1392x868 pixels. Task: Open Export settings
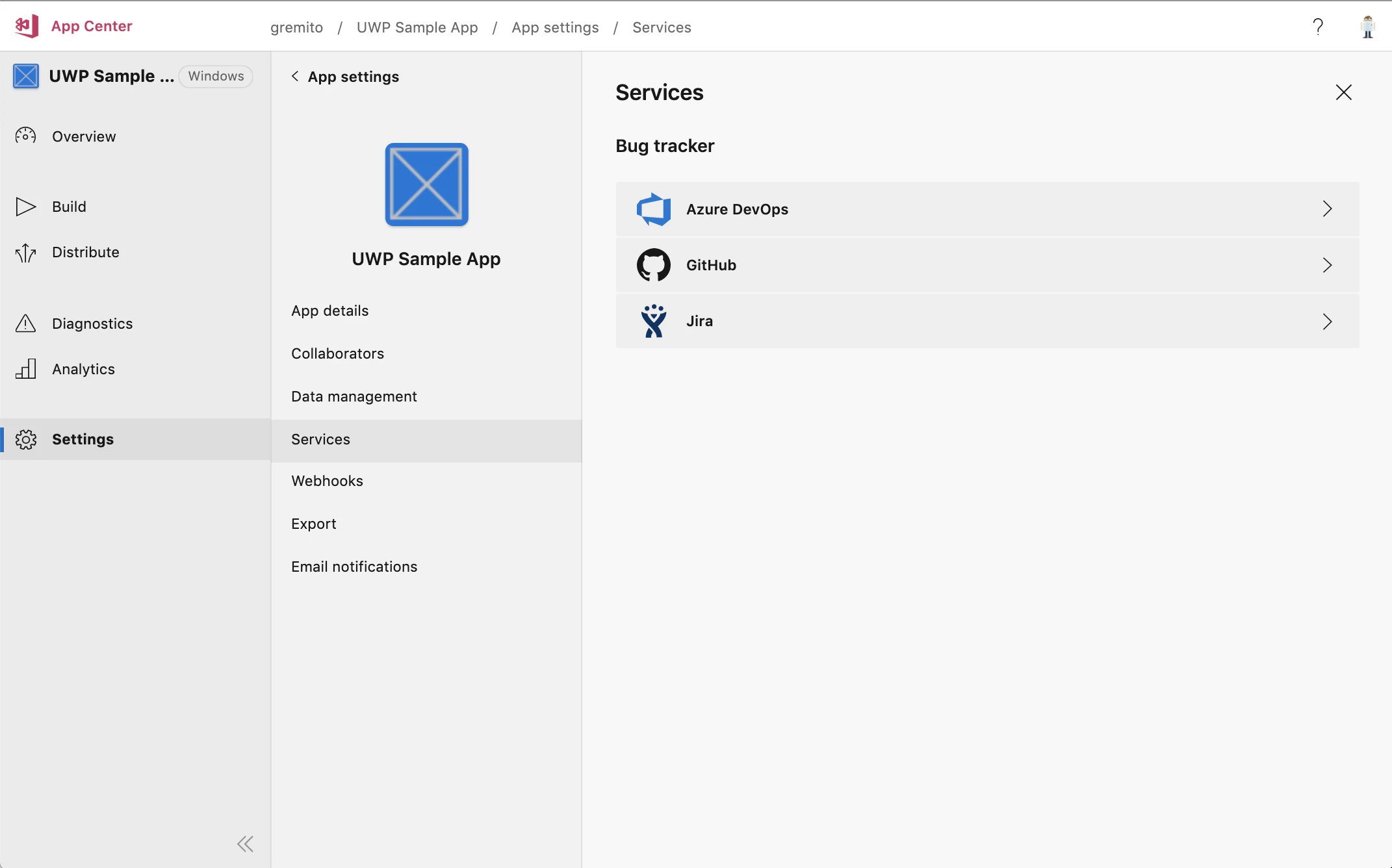coord(426,524)
